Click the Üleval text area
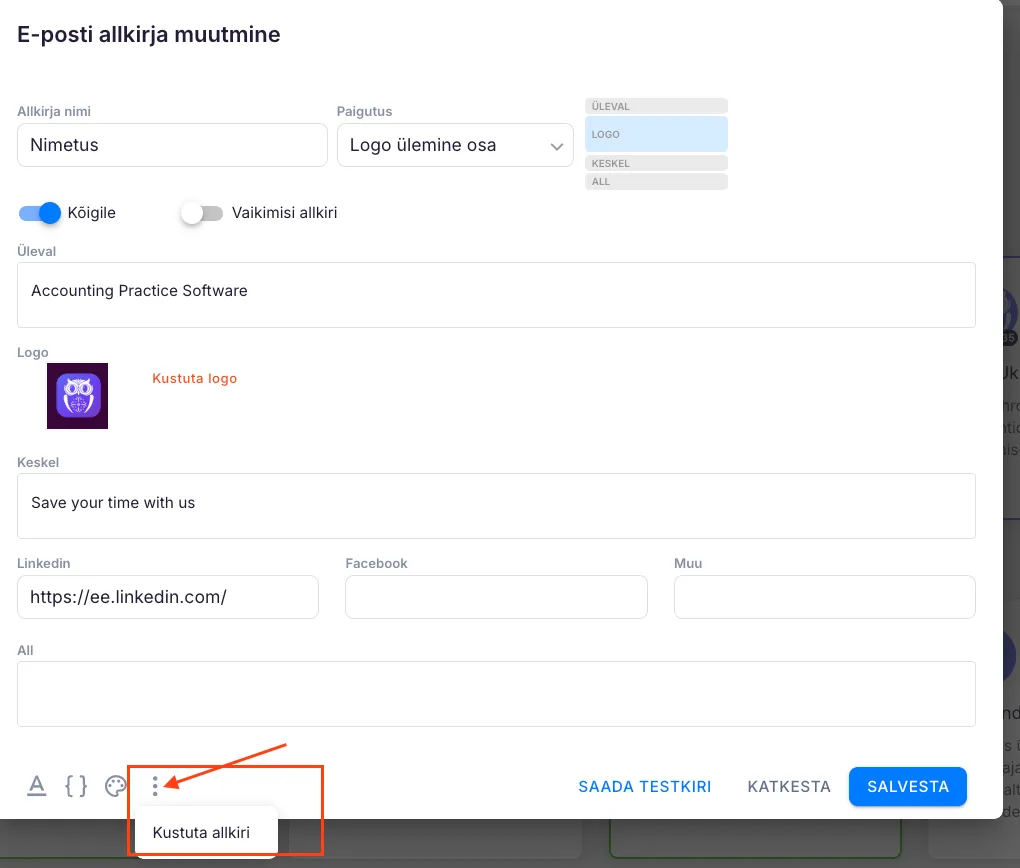Screen dimensions: 1020x868 pyautogui.click(x=496, y=294)
